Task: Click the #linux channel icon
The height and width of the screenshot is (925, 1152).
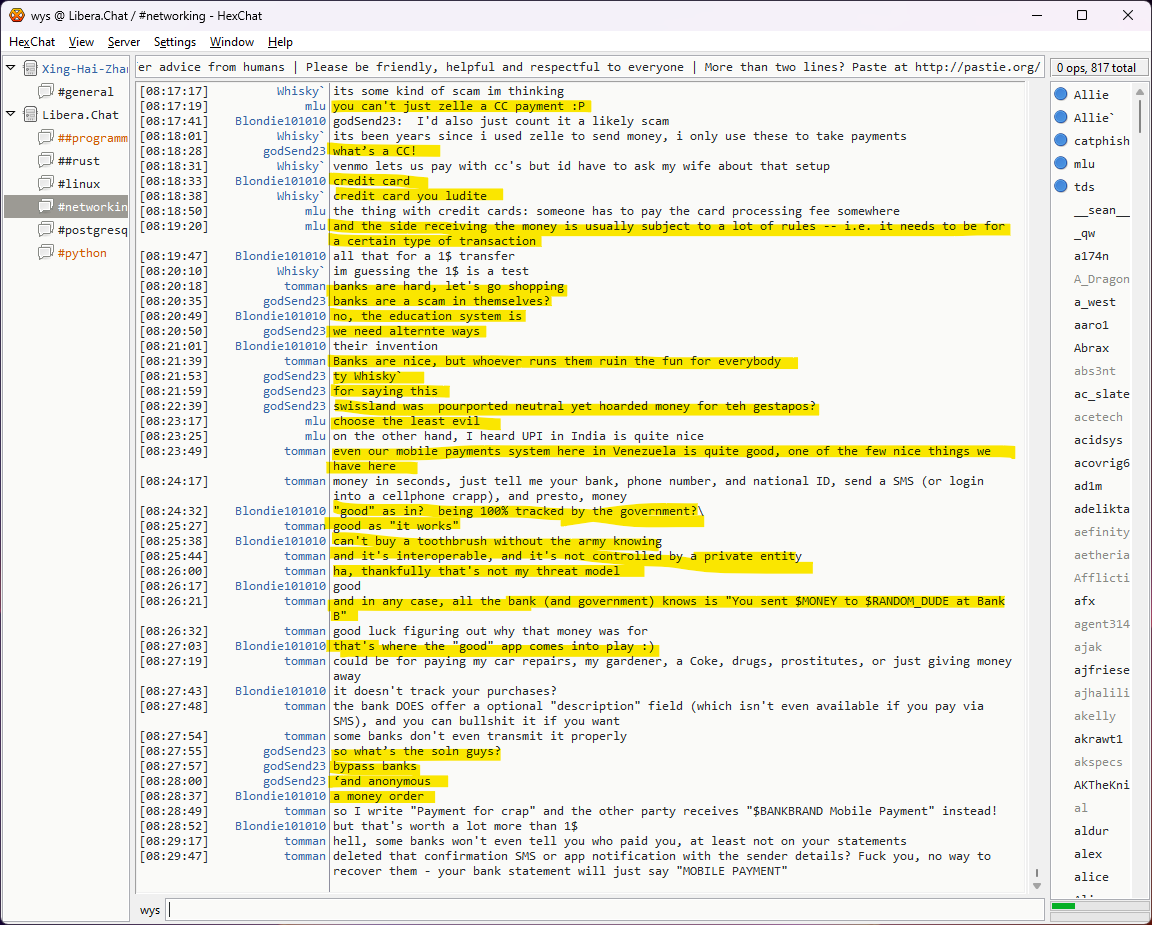Action: 45,184
